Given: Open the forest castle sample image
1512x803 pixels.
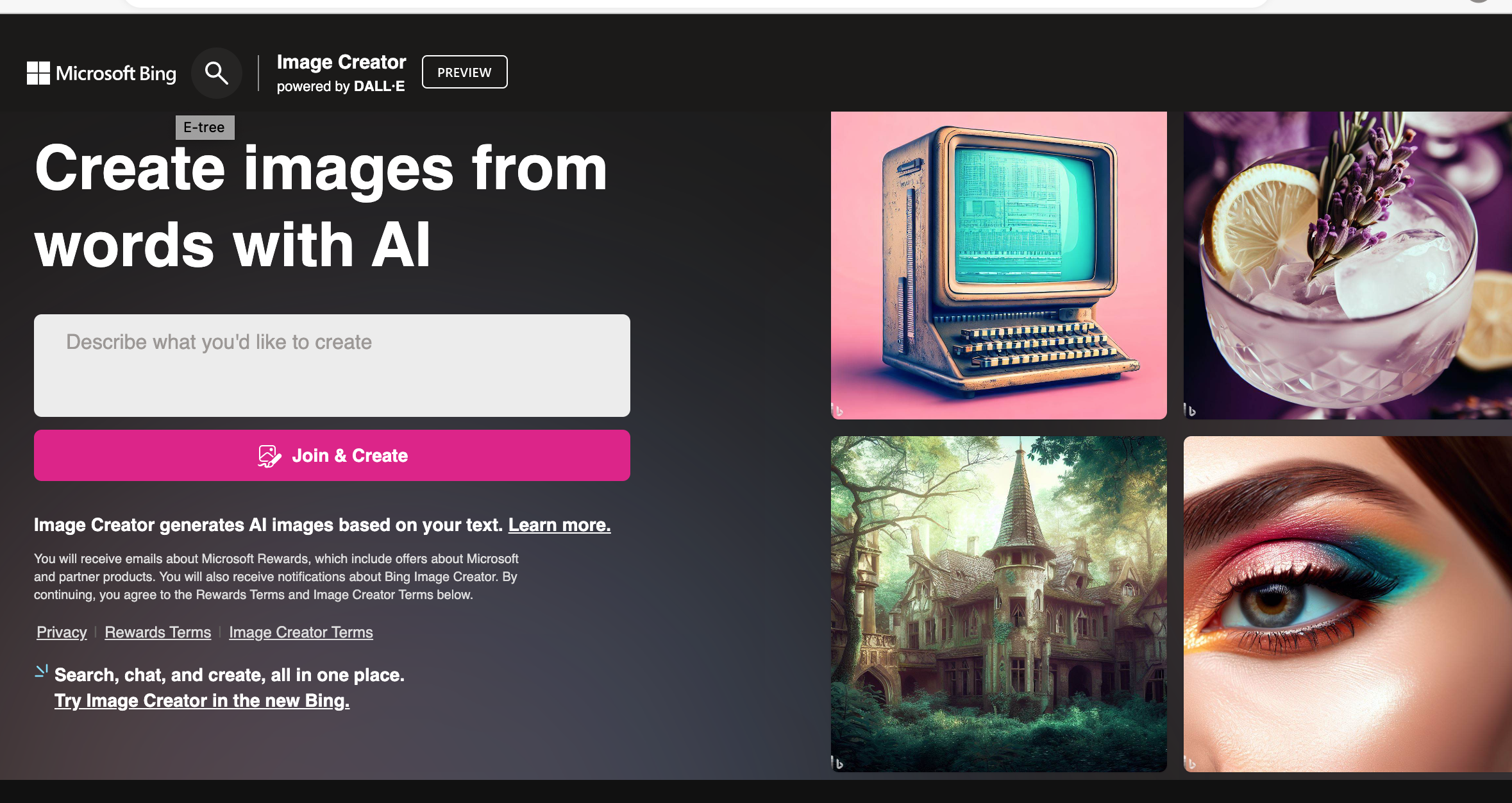Looking at the screenshot, I should (x=999, y=604).
